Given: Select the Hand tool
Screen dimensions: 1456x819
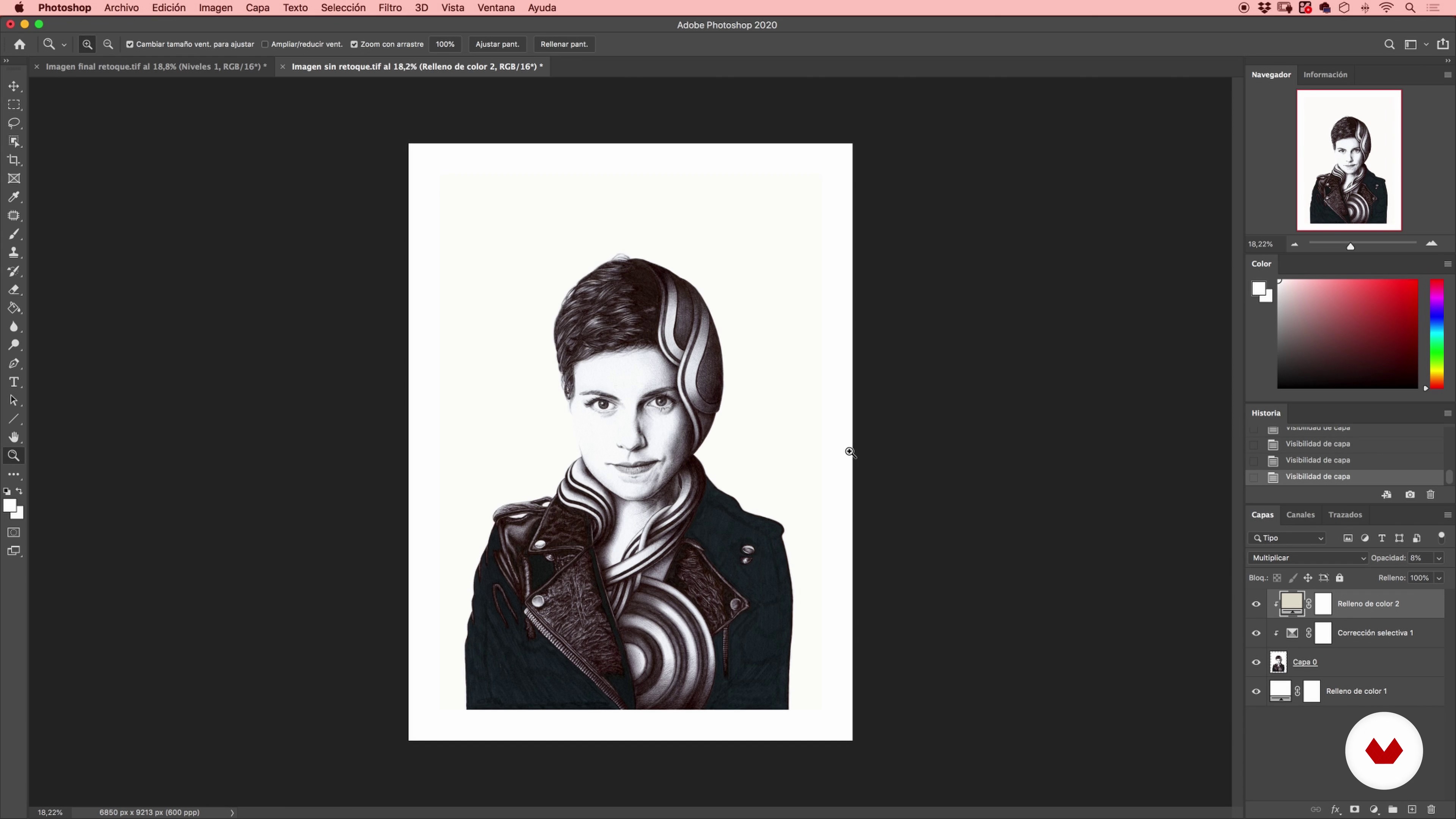Looking at the screenshot, I should 14,437.
